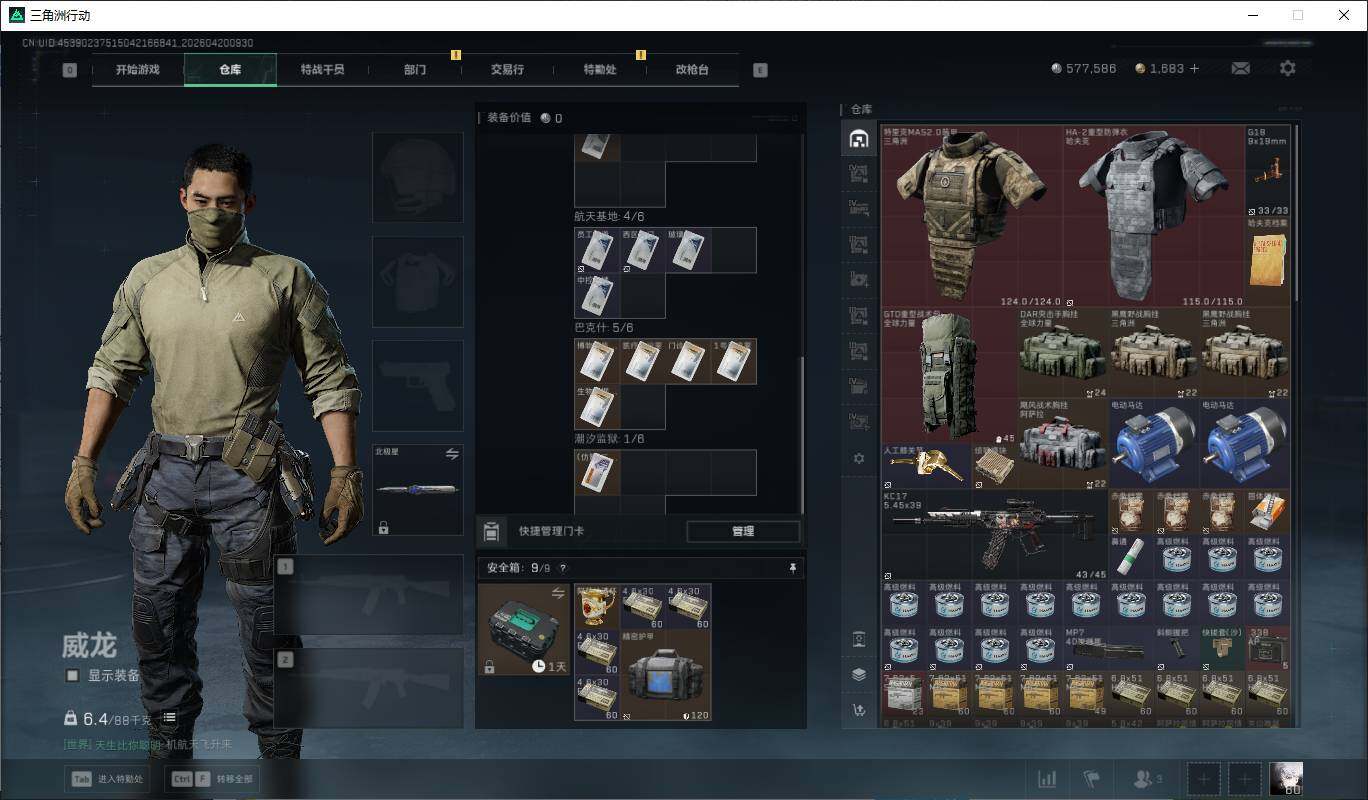Select the gold cup in the safe box
The height and width of the screenshot is (800, 1368).
(598, 607)
